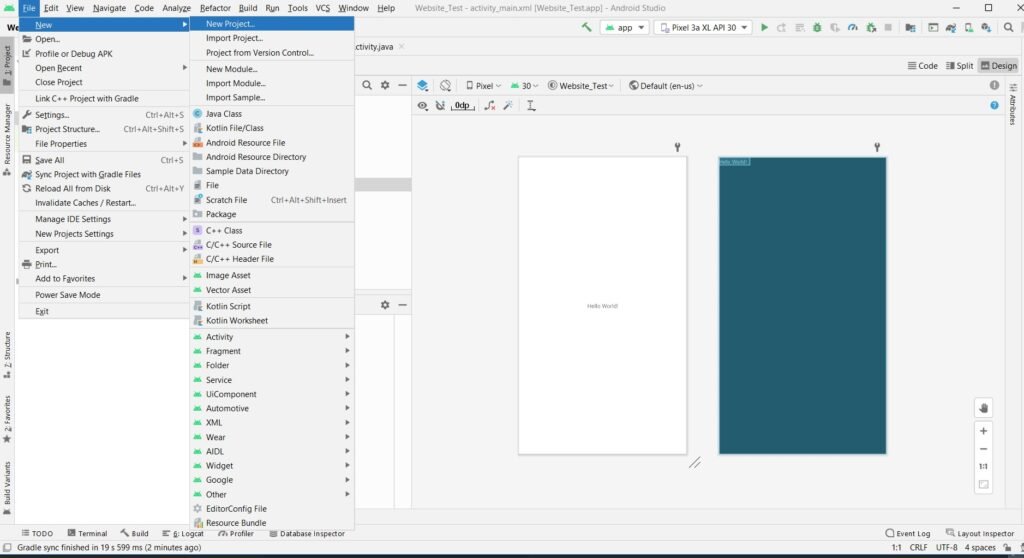Click the infer constraints magic wand icon
Screen dimensions: 1024x558
[508, 105]
